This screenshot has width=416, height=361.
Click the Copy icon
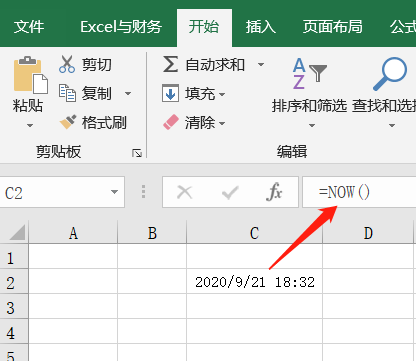tap(67, 93)
